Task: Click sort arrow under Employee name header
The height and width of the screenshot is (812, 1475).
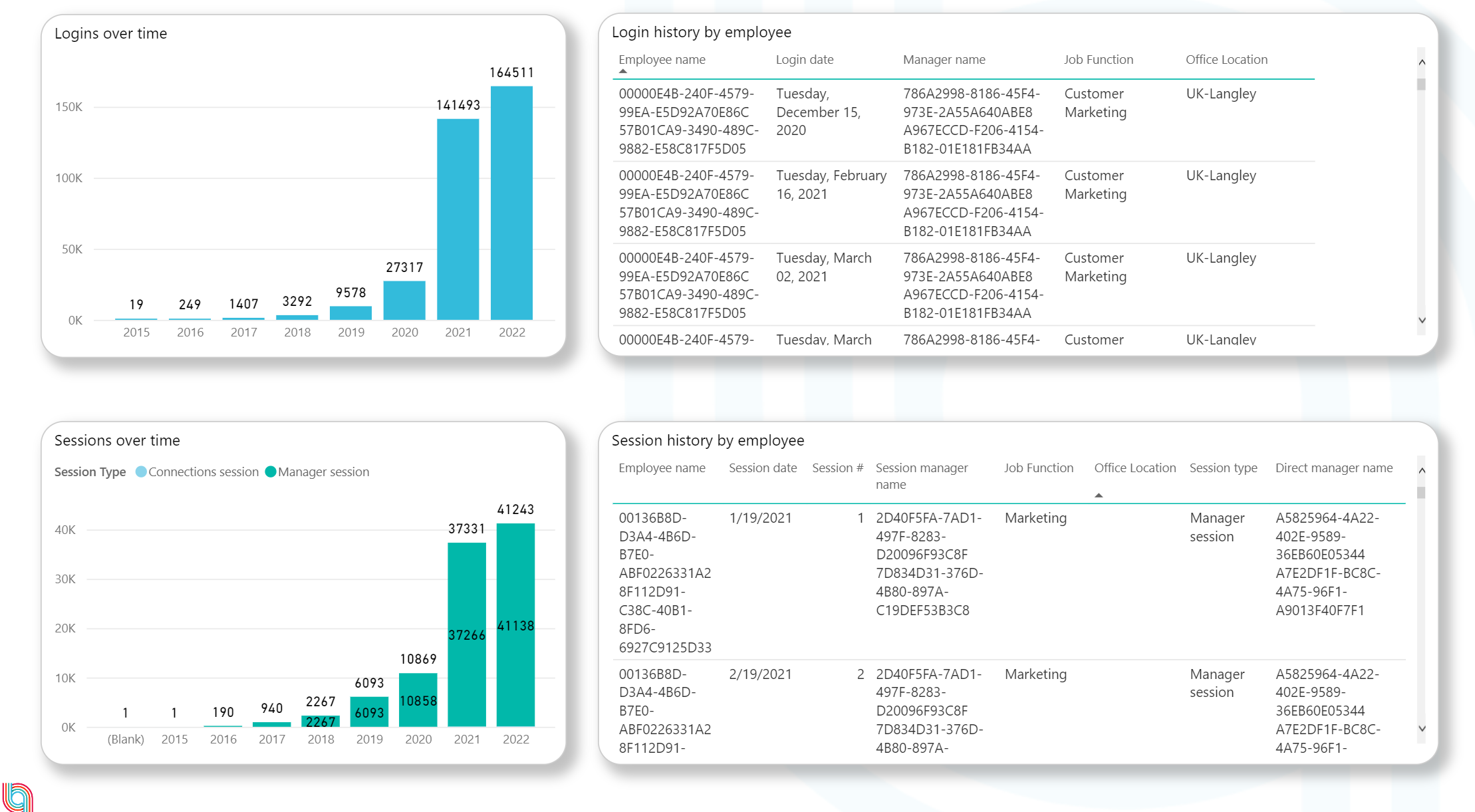Action: [x=623, y=71]
